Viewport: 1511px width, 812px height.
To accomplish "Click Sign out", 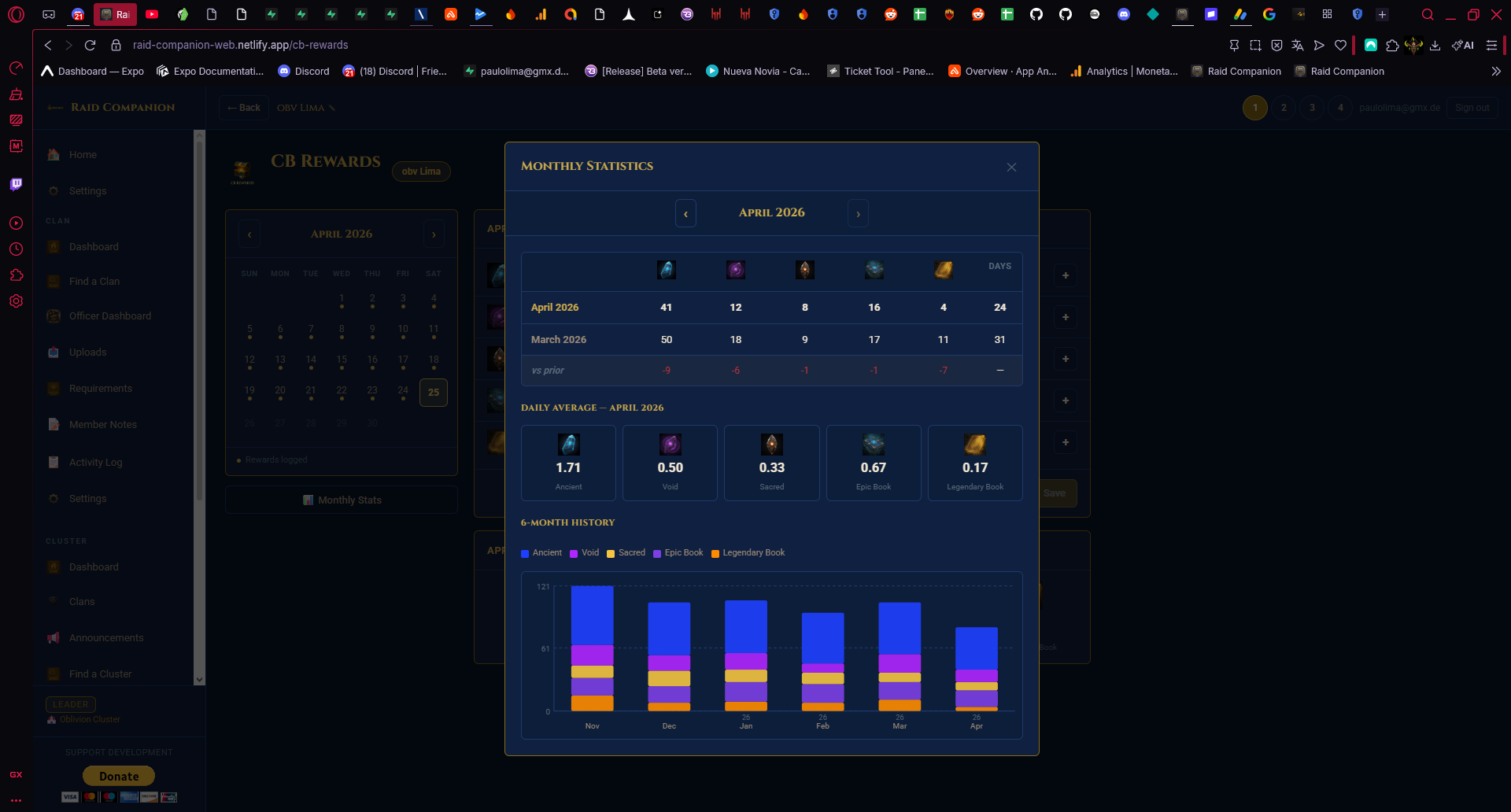I will (1472, 108).
